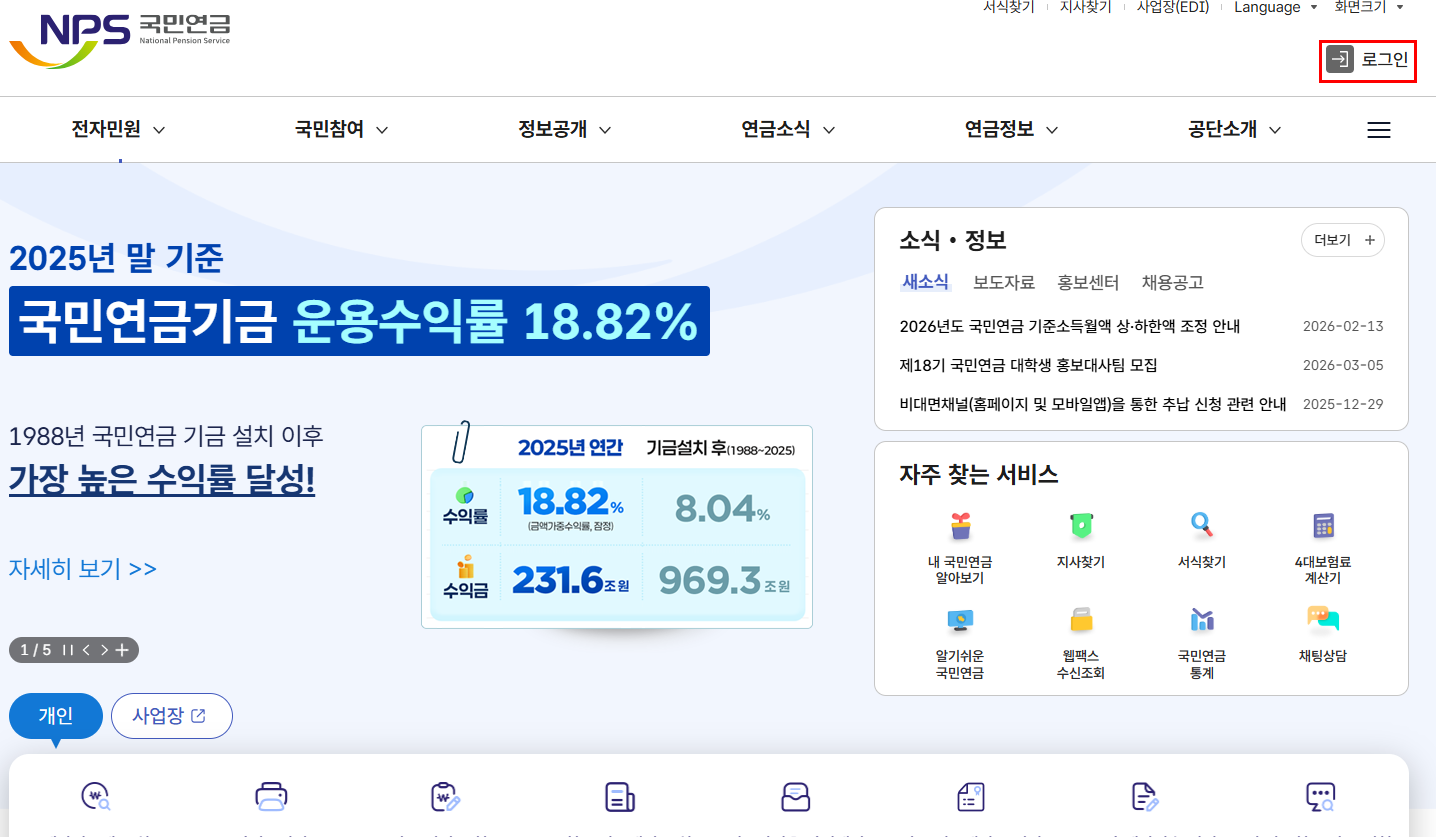Viewport: 1436px width, 837px height.
Task: Go to previous banner slide
Action: [86, 650]
